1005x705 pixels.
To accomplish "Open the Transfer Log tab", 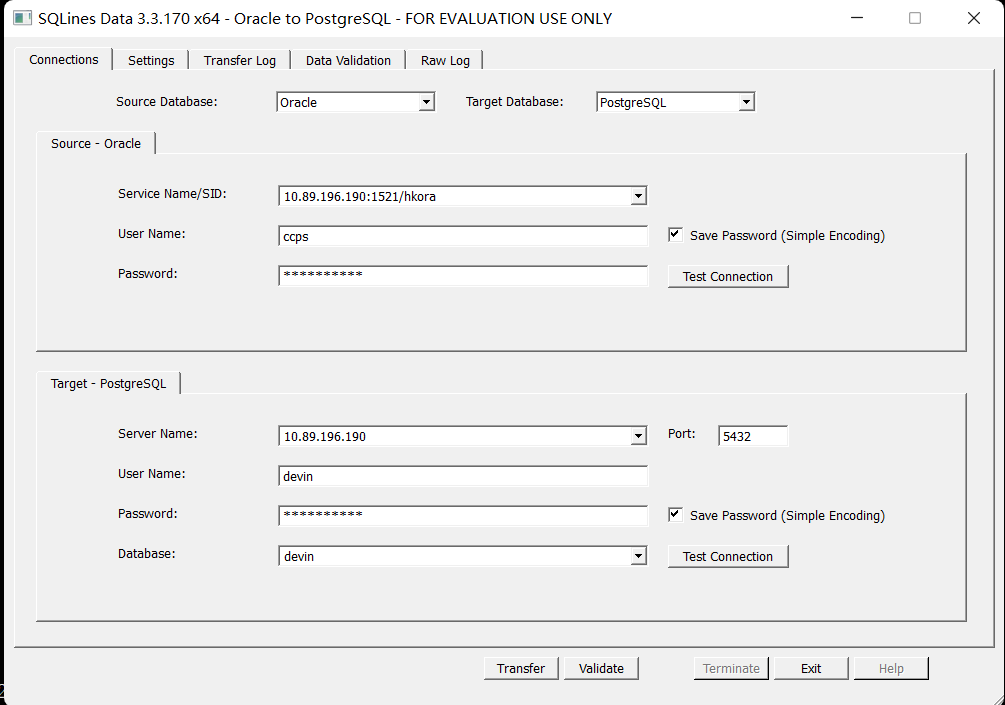I will pyautogui.click(x=240, y=60).
